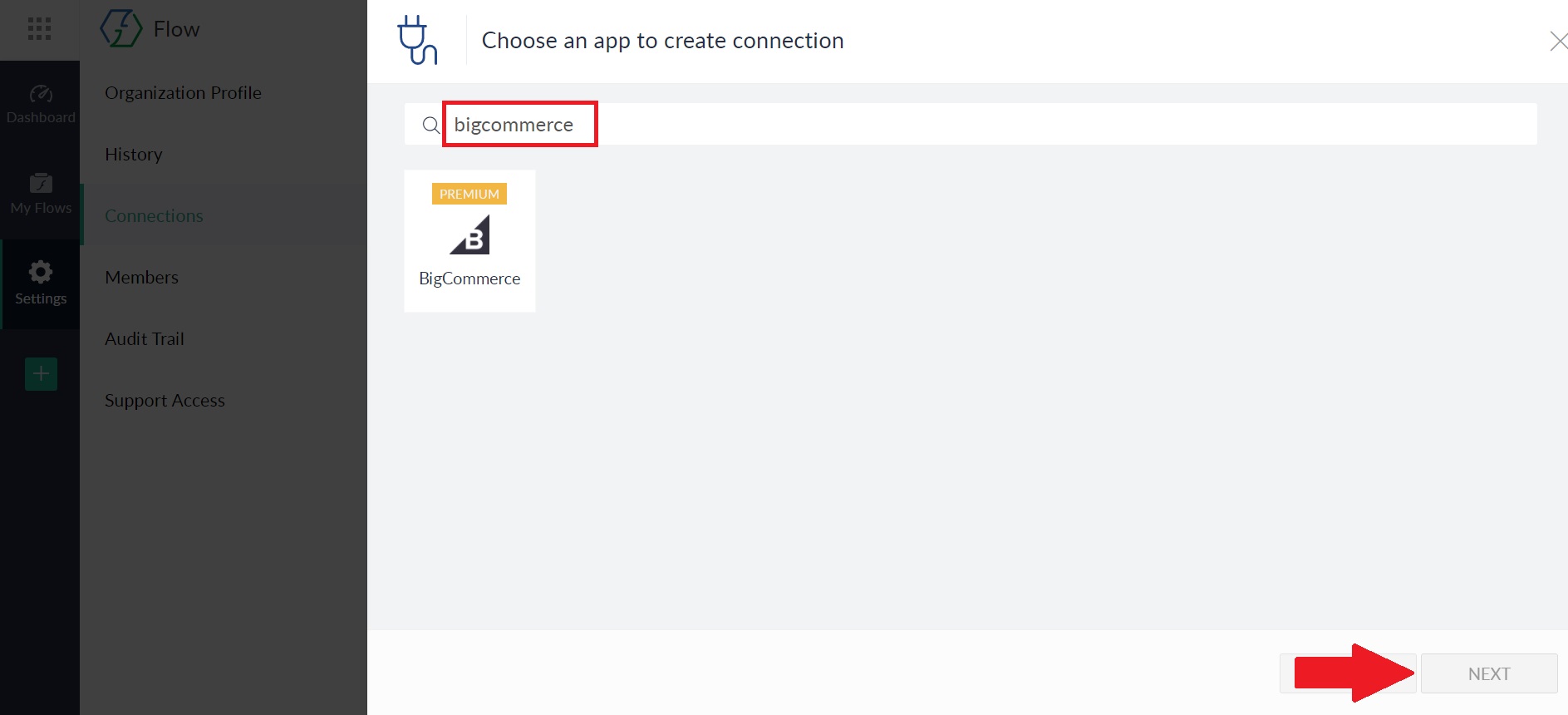
Task: Open My Flows section
Action: pyautogui.click(x=40, y=195)
